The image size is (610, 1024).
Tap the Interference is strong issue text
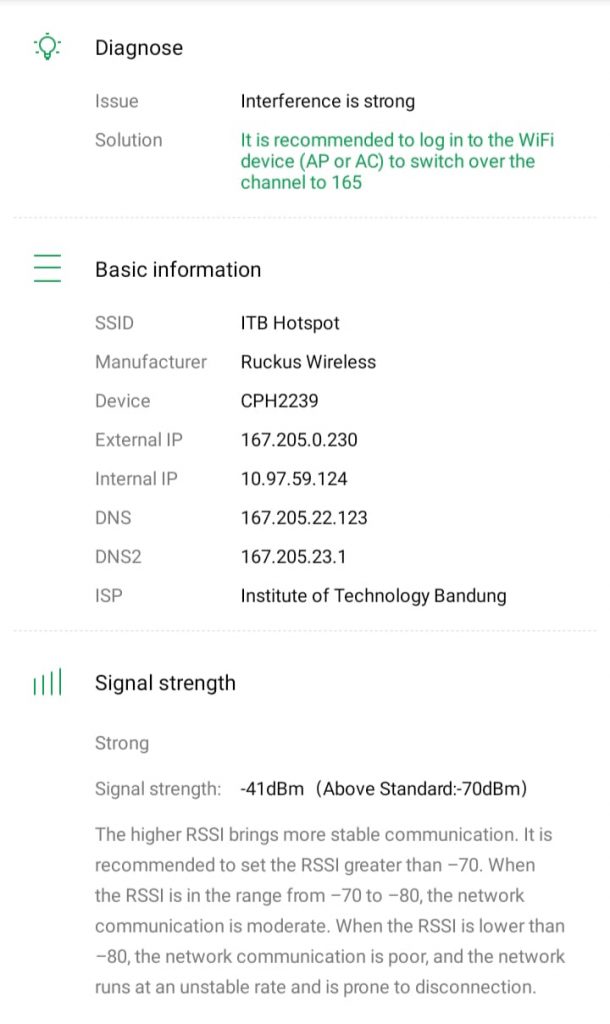(327, 101)
